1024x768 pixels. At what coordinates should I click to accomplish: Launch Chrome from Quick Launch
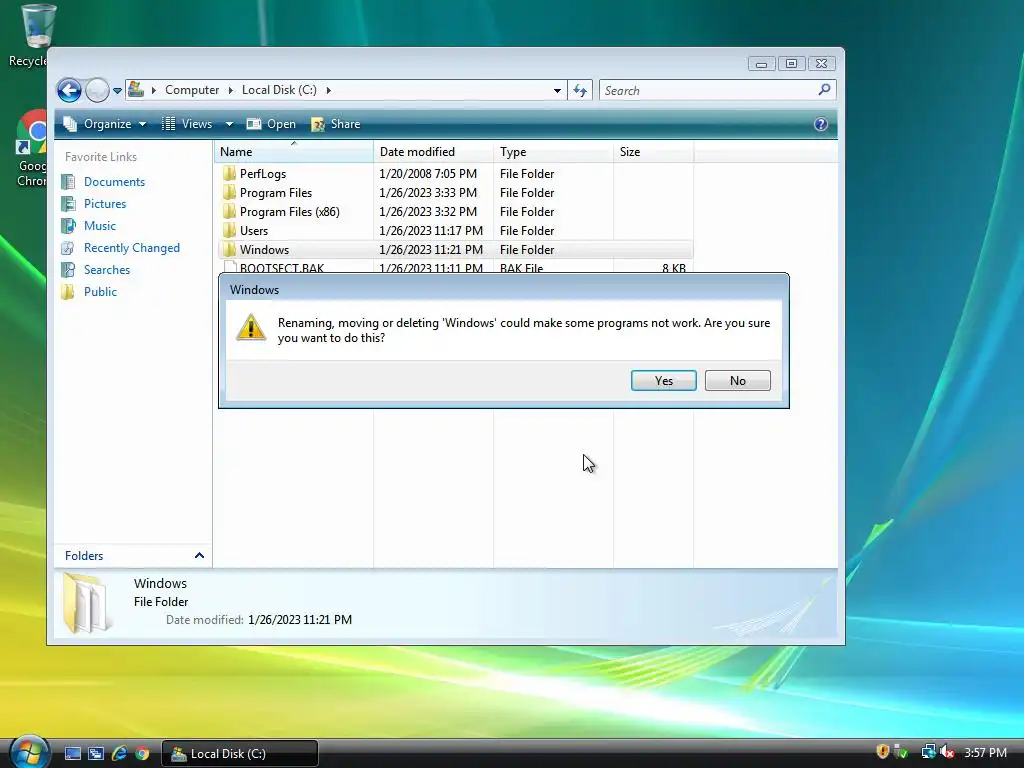(142, 754)
